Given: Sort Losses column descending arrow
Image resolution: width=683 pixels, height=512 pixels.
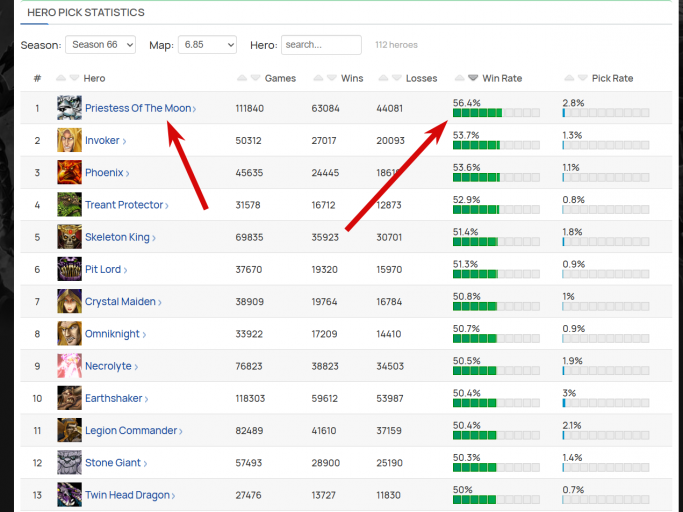Looking at the screenshot, I should click(x=397, y=78).
